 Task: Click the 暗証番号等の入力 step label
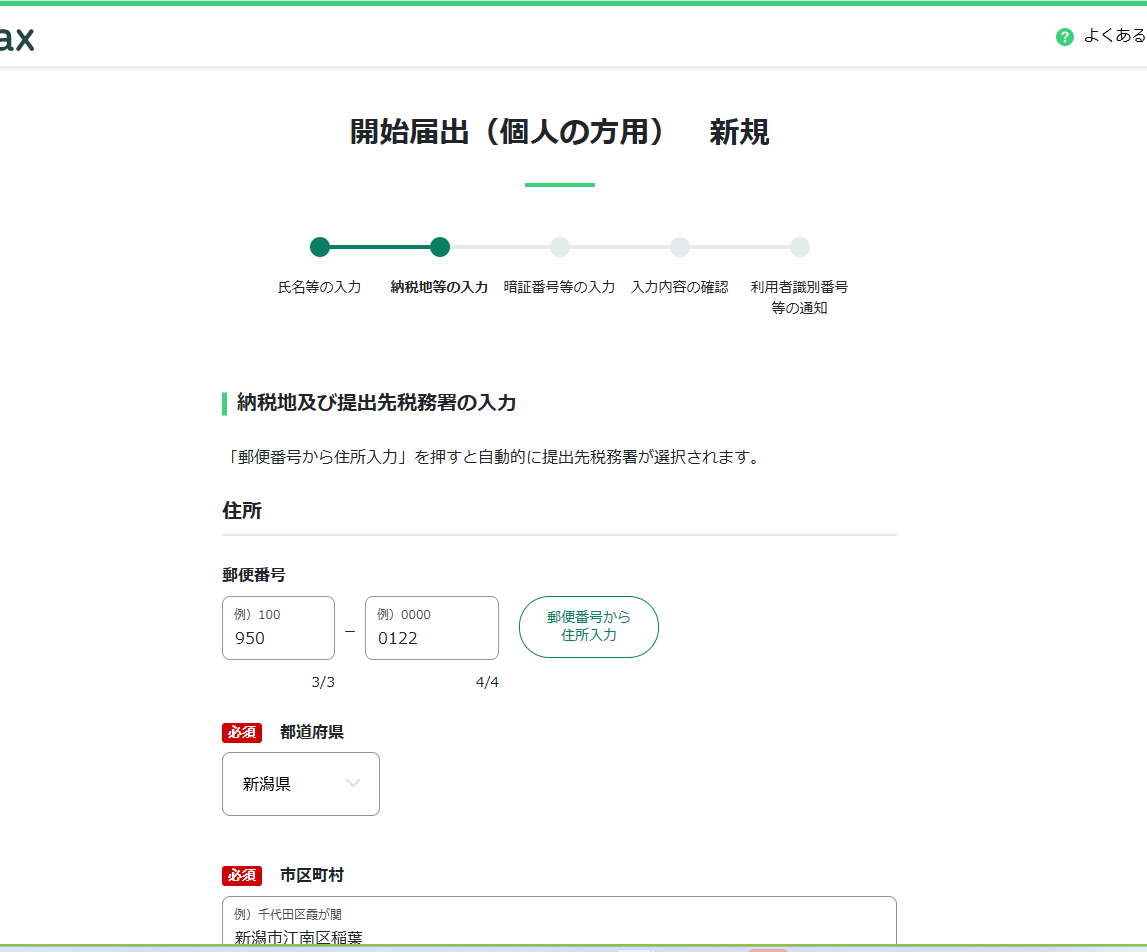(x=560, y=287)
